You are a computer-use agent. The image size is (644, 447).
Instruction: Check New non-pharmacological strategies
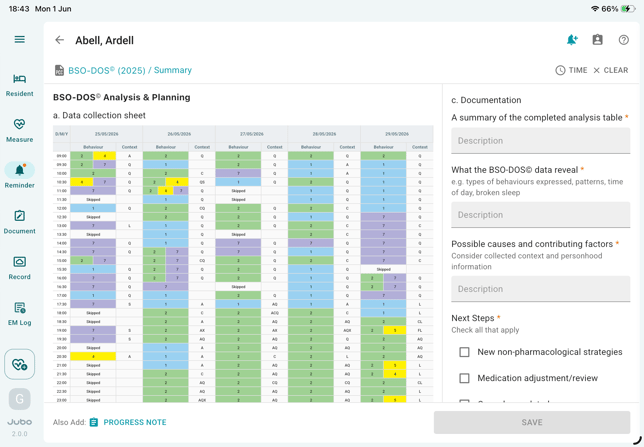[x=464, y=352]
